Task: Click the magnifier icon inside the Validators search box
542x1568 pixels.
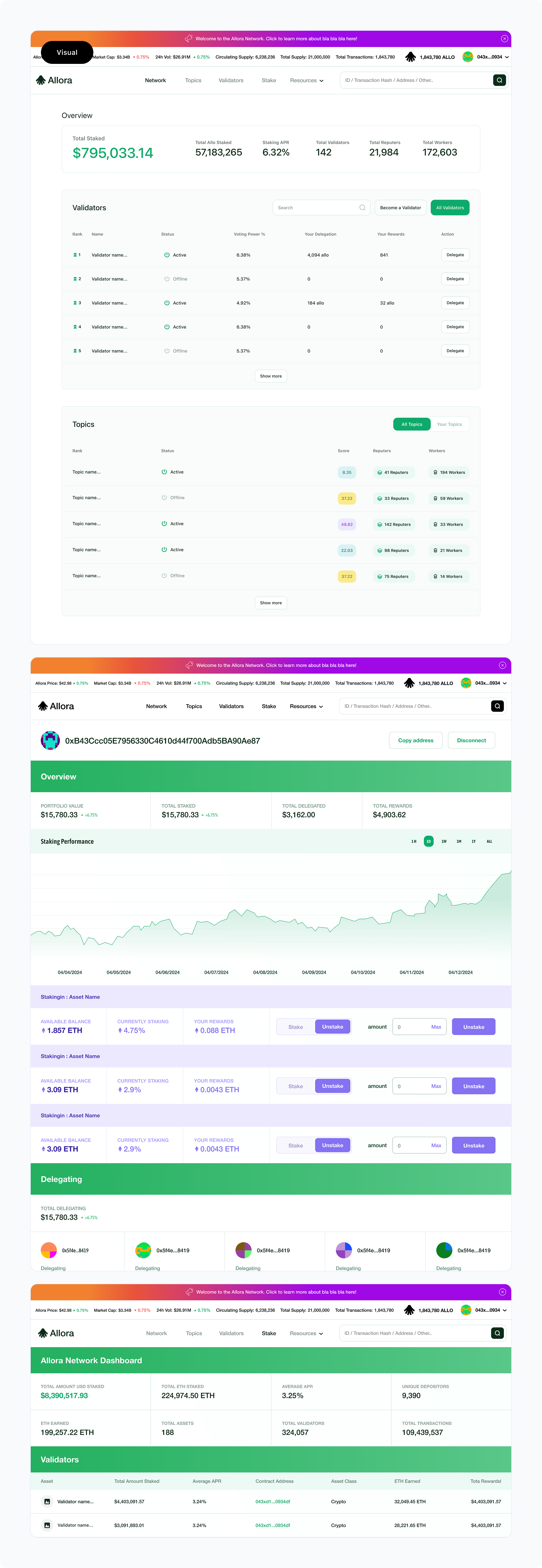Action: (363, 208)
